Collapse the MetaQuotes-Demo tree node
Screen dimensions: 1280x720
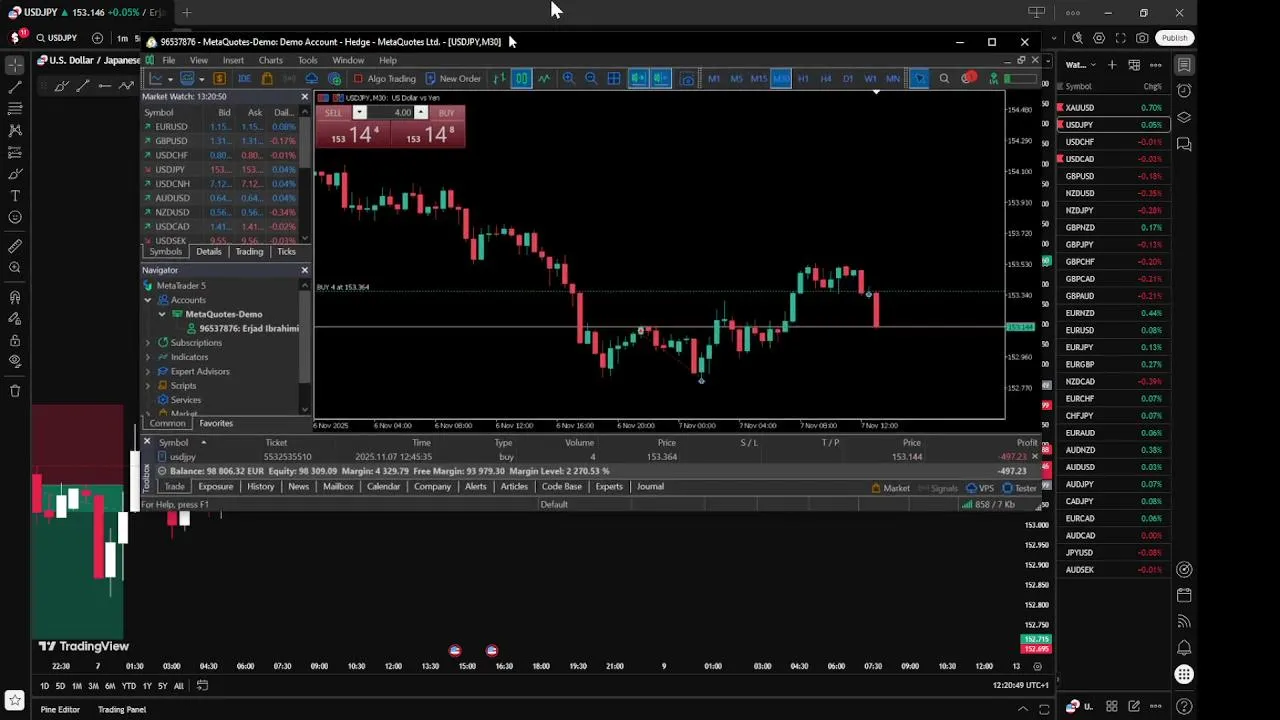pyautogui.click(x=162, y=314)
